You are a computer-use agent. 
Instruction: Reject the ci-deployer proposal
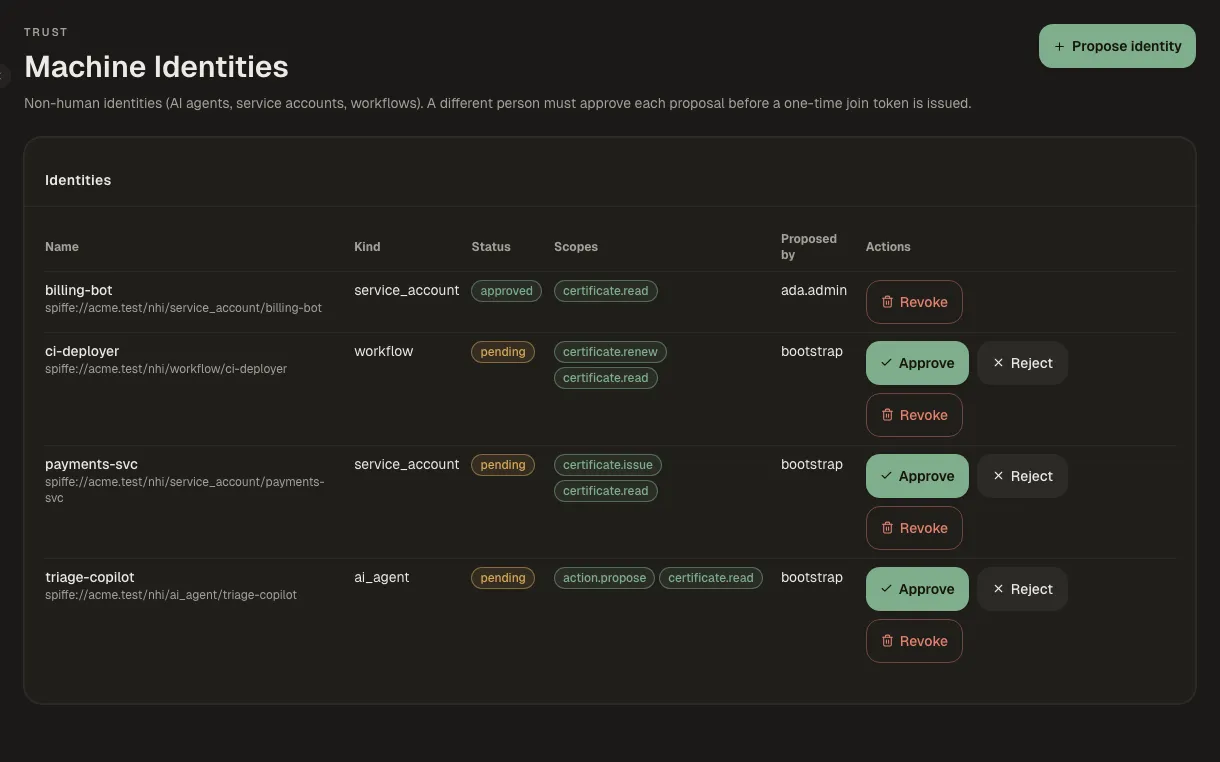(x=1022, y=363)
